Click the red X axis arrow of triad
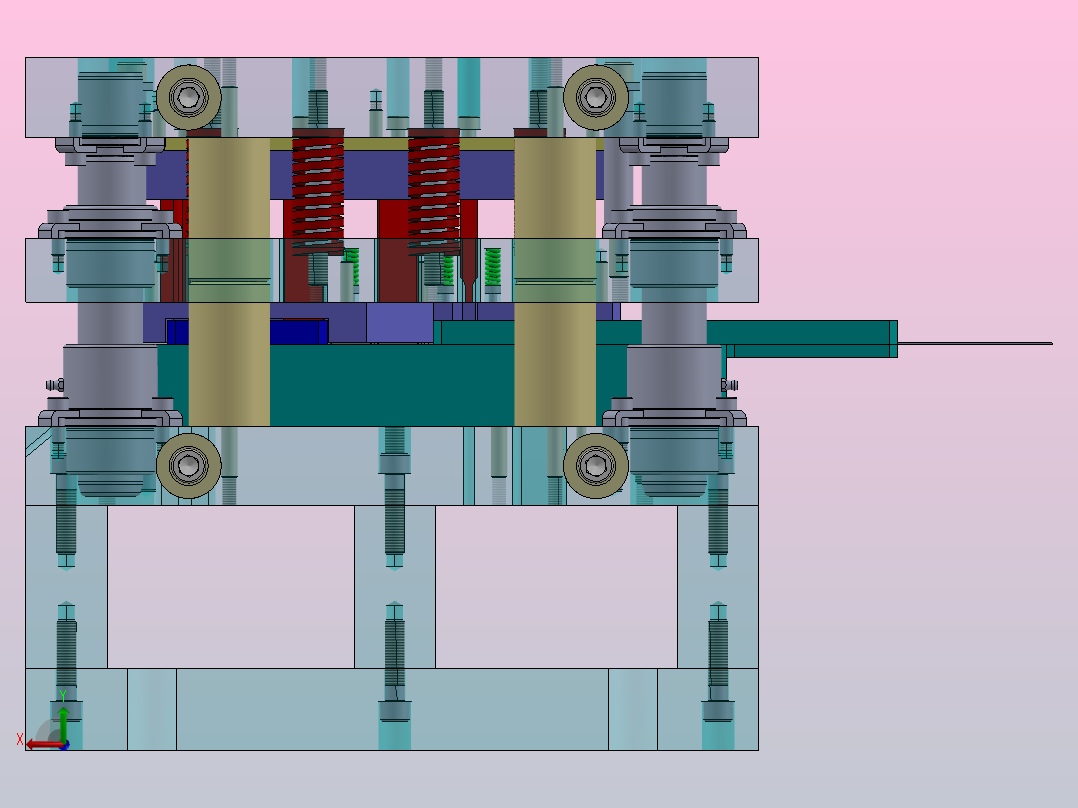 click(44, 745)
